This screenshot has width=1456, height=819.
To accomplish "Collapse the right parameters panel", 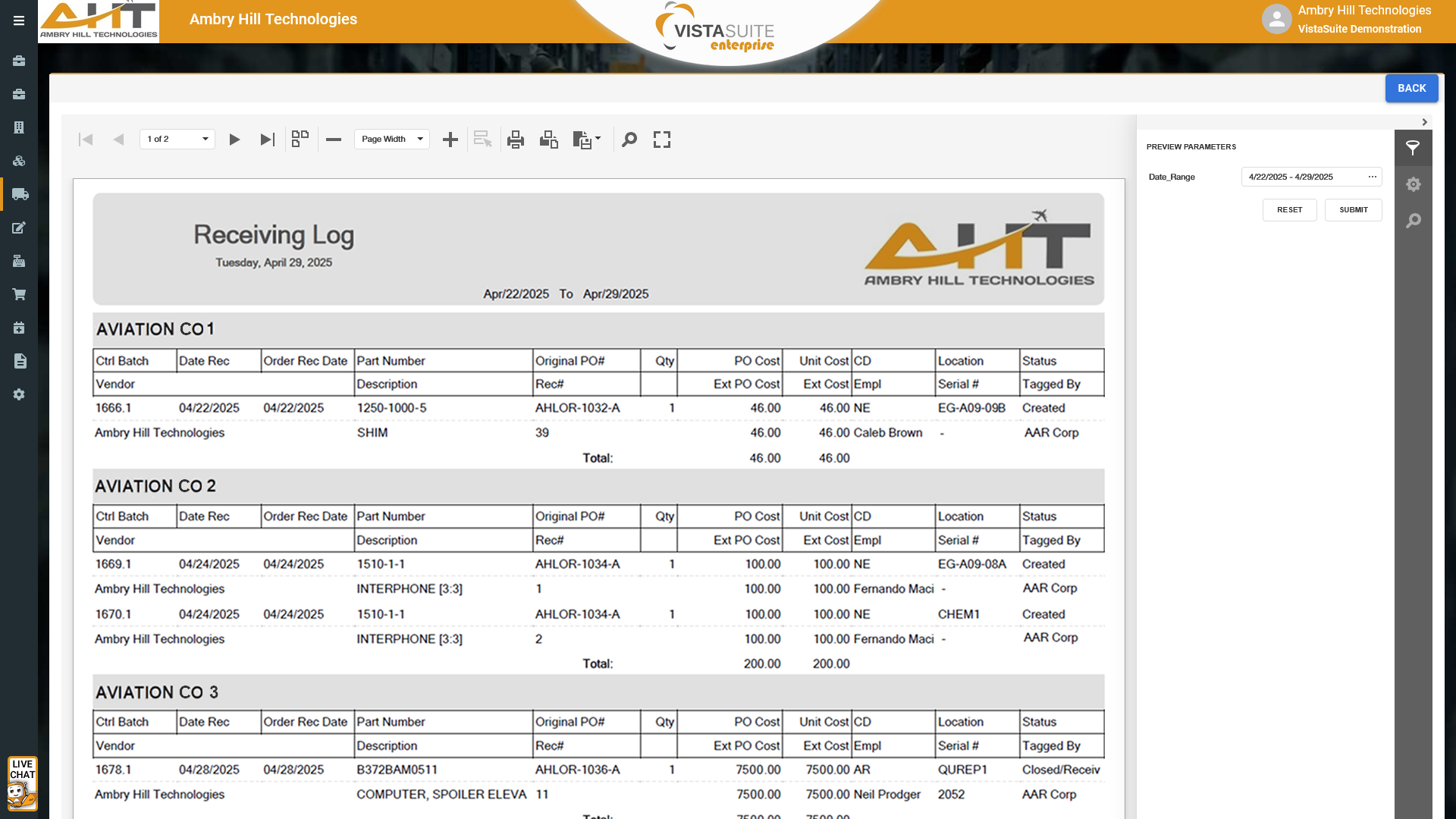I will (1424, 122).
